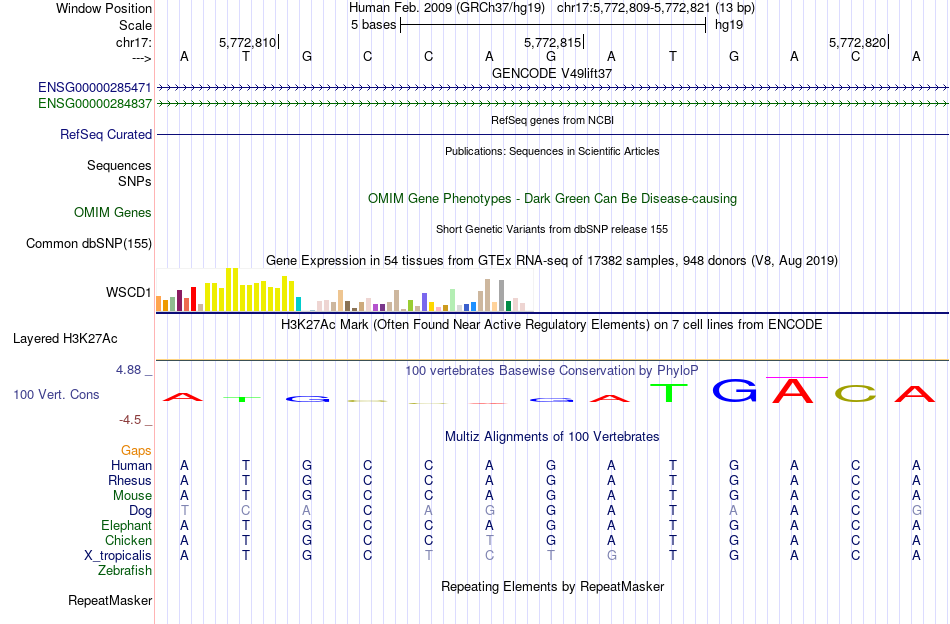This screenshot has height=624, width=950.
Task: Click the 5,772,815 ruler coordinate
Action: tap(553, 42)
